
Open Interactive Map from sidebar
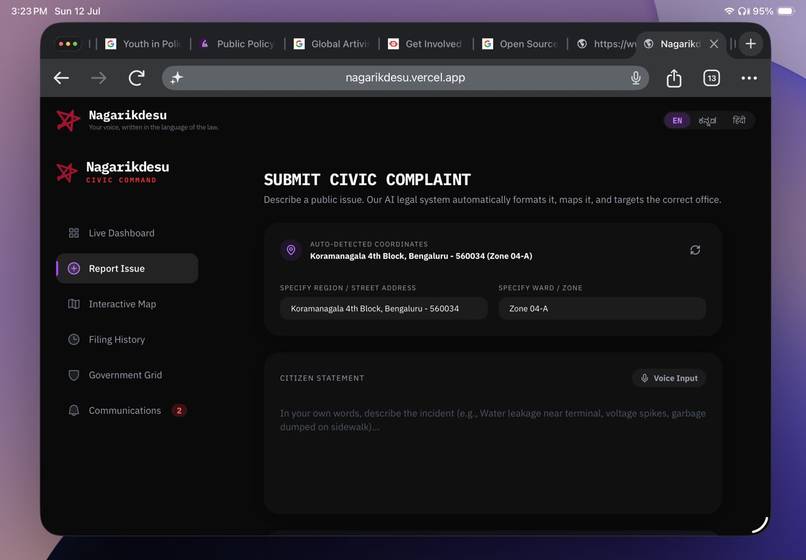click(127, 304)
